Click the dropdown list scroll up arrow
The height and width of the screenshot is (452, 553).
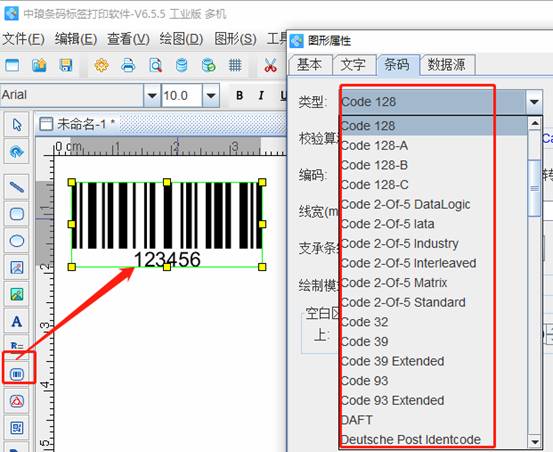coord(535,123)
